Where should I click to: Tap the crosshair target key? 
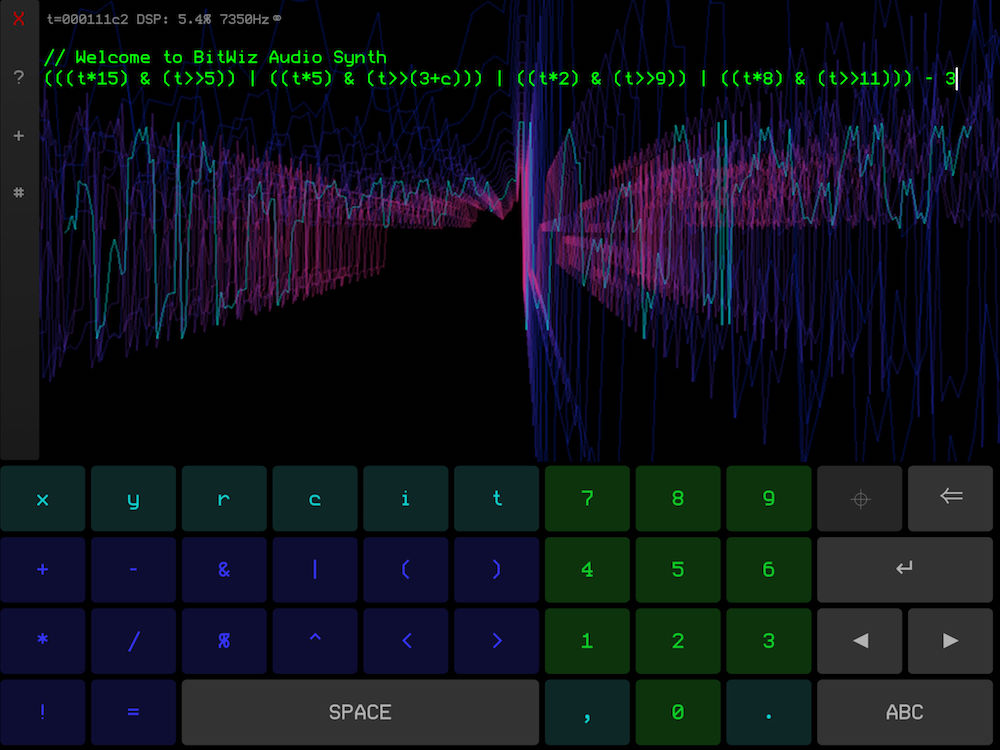859,498
